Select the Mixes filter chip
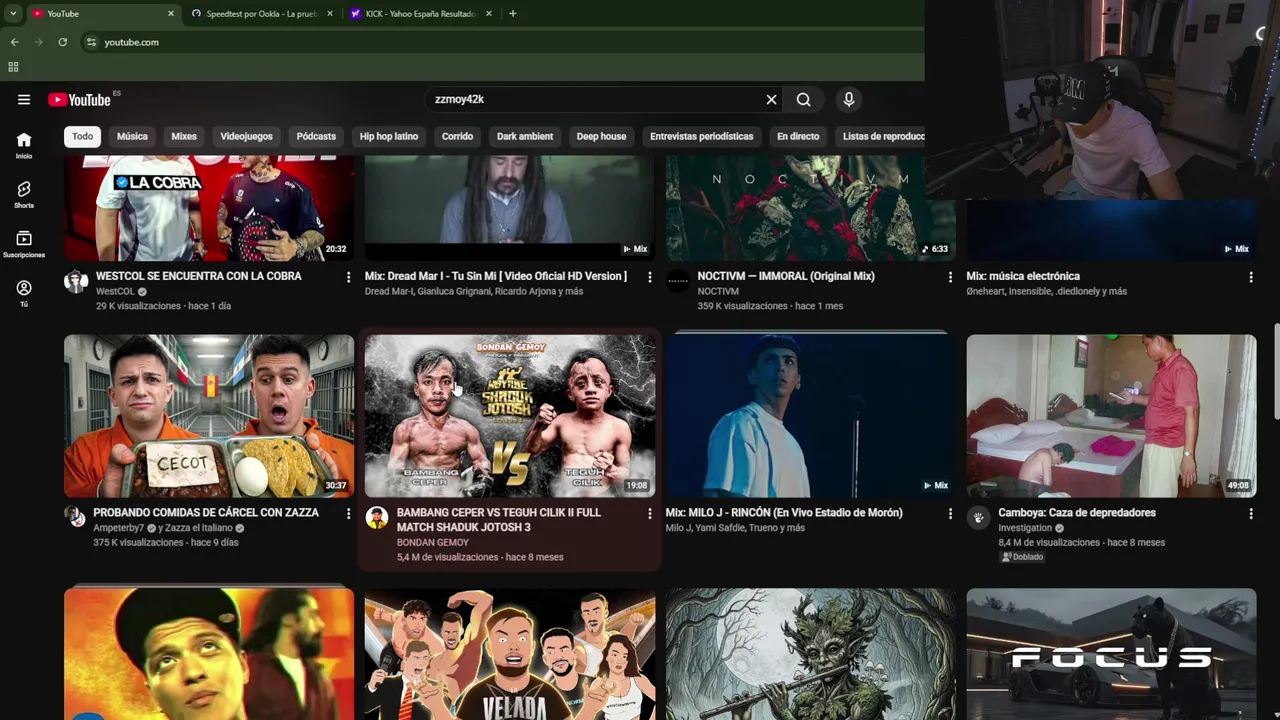1280x720 pixels. click(x=184, y=136)
